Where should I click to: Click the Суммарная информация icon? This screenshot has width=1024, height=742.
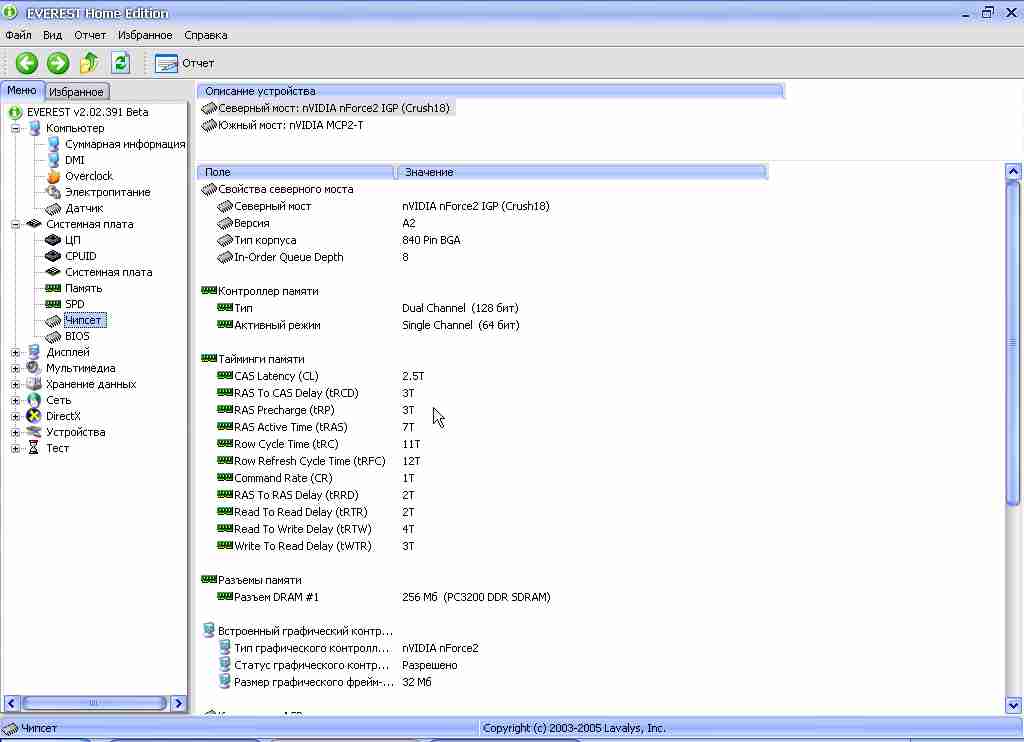point(54,144)
